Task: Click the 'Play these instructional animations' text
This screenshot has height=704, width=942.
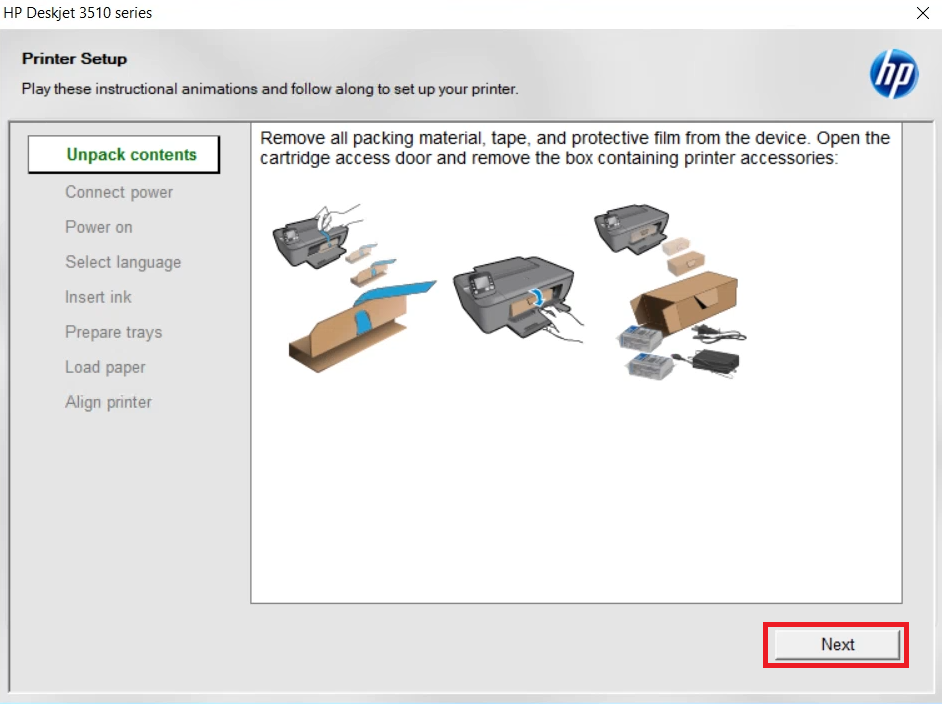Action: pos(270,89)
